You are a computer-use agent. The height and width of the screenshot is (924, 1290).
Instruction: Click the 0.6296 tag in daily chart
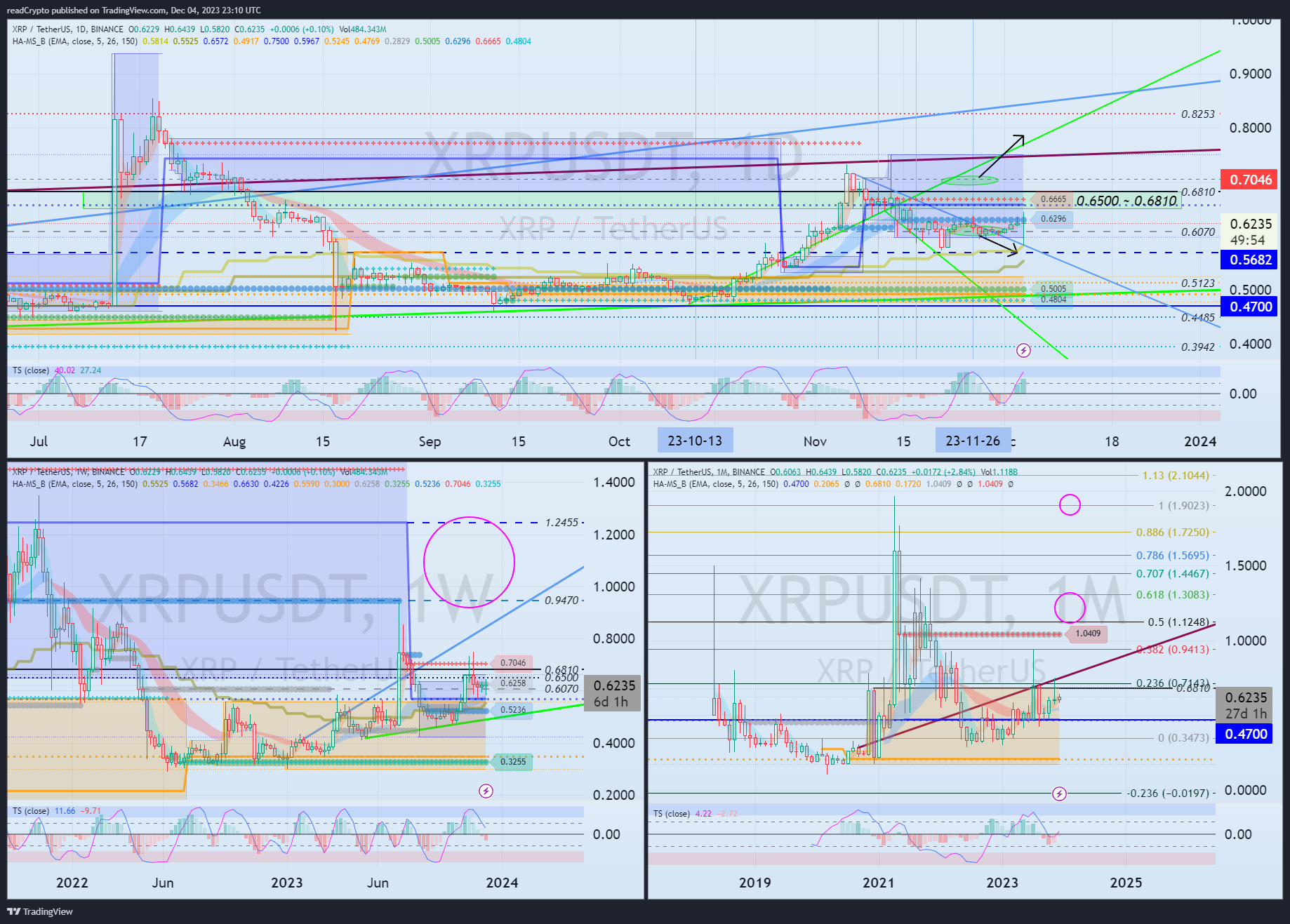pos(1053,219)
